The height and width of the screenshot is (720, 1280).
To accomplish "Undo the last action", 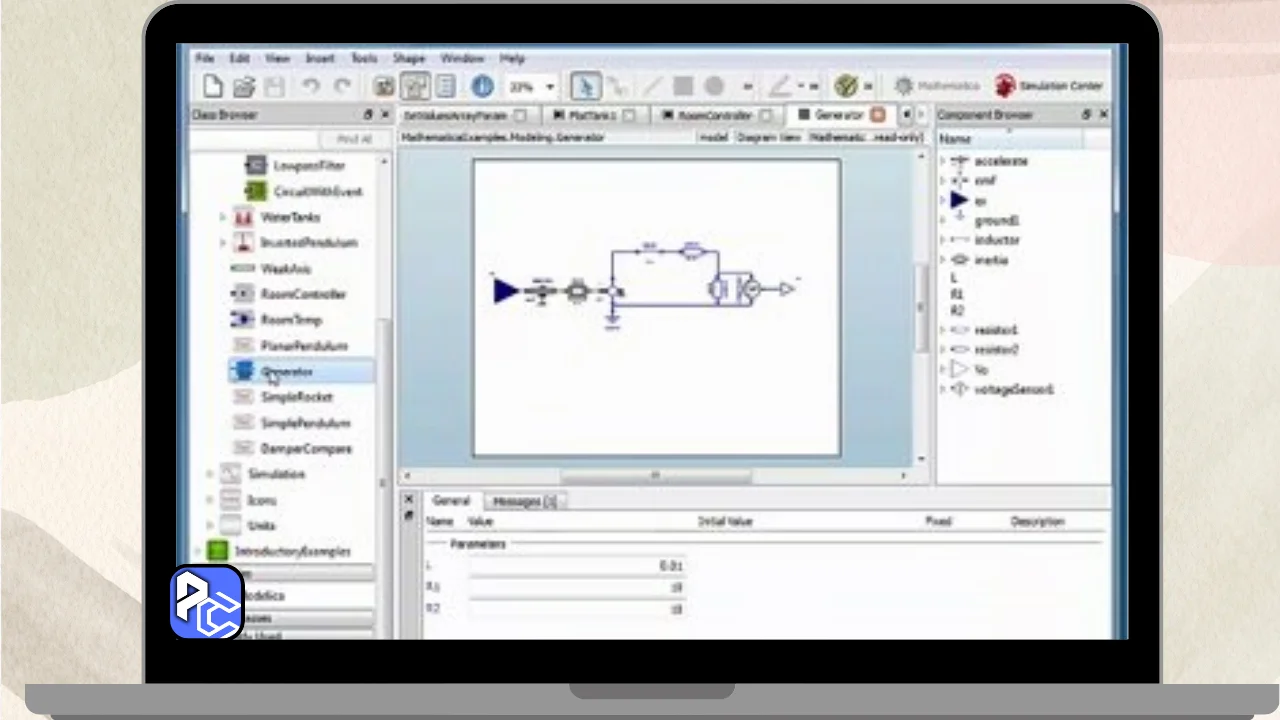I will [x=311, y=87].
